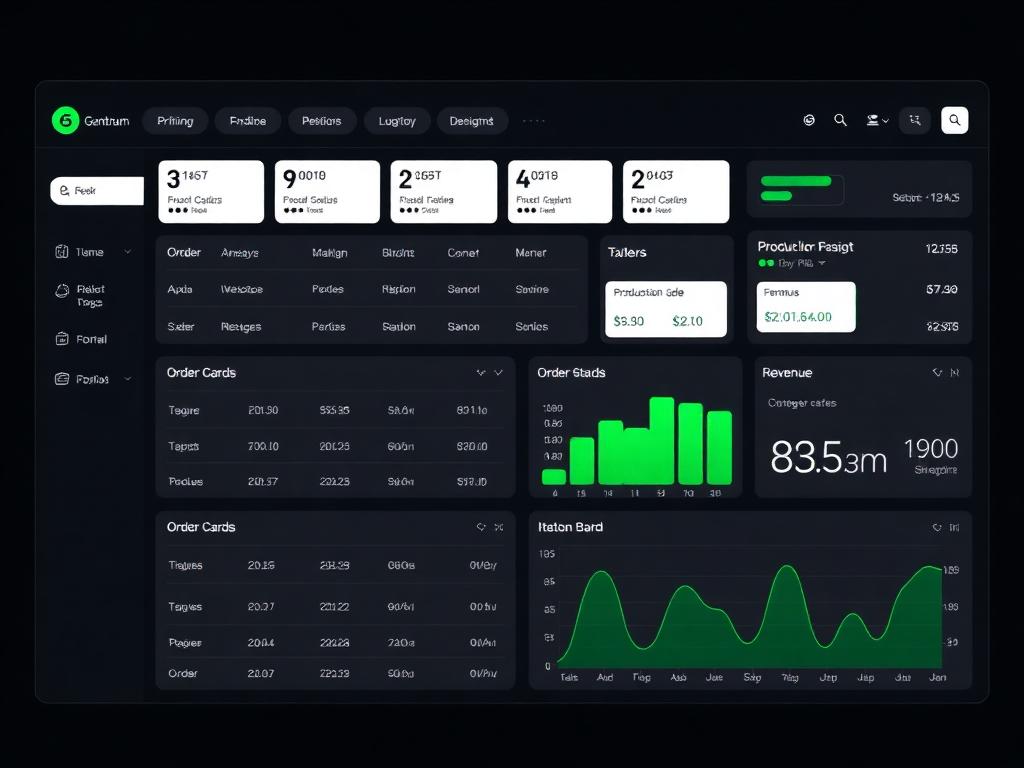1024x768 pixels.
Task: Click the circular refresh icon in header
Action: pos(809,120)
